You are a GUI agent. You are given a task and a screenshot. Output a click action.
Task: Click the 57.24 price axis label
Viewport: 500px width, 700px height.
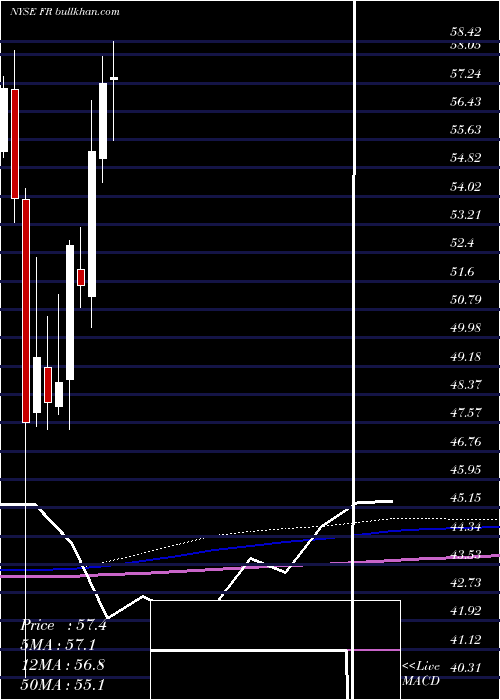tap(465, 73)
